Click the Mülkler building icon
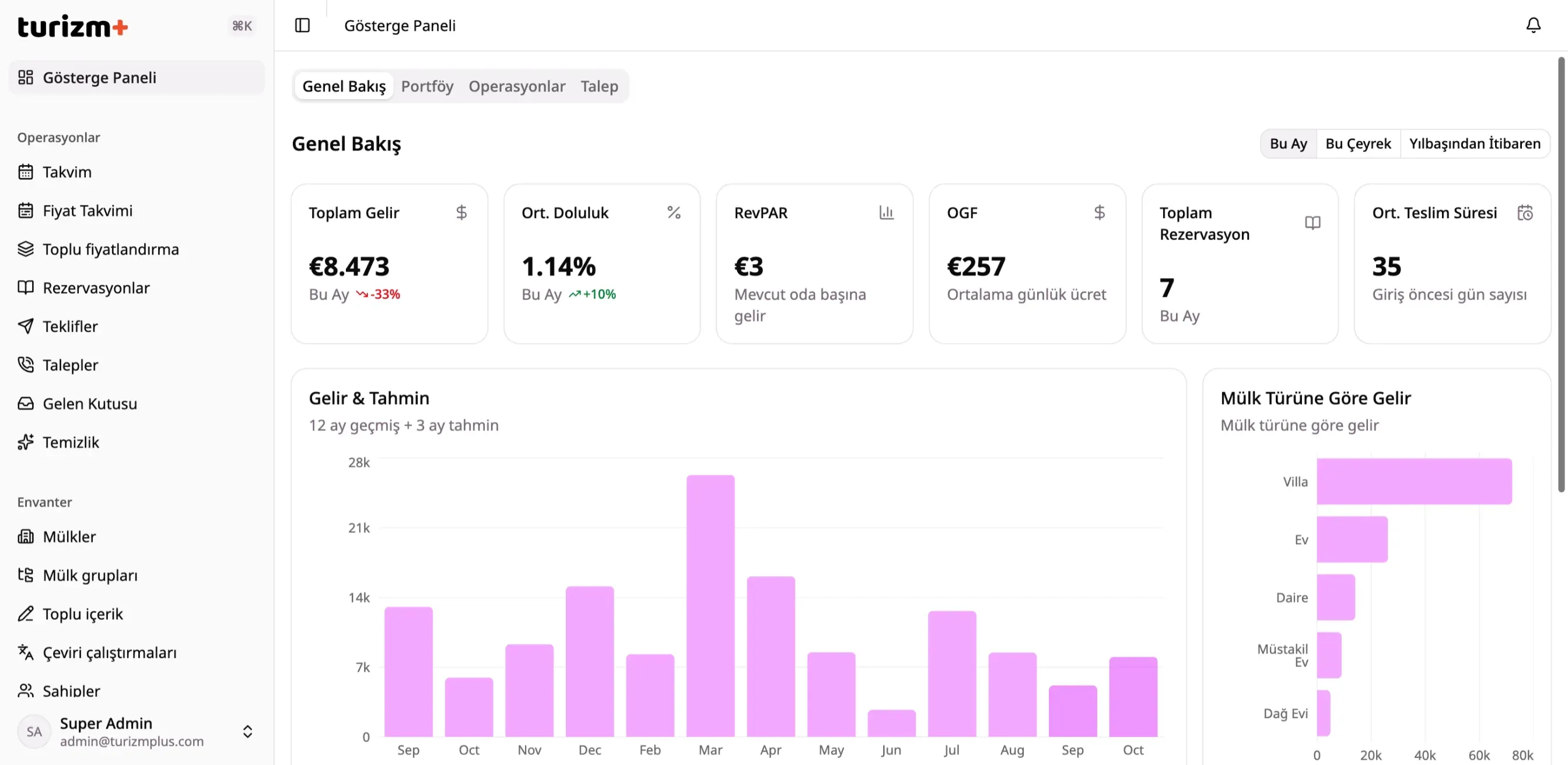Image resolution: width=1568 pixels, height=765 pixels. pos(26,537)
